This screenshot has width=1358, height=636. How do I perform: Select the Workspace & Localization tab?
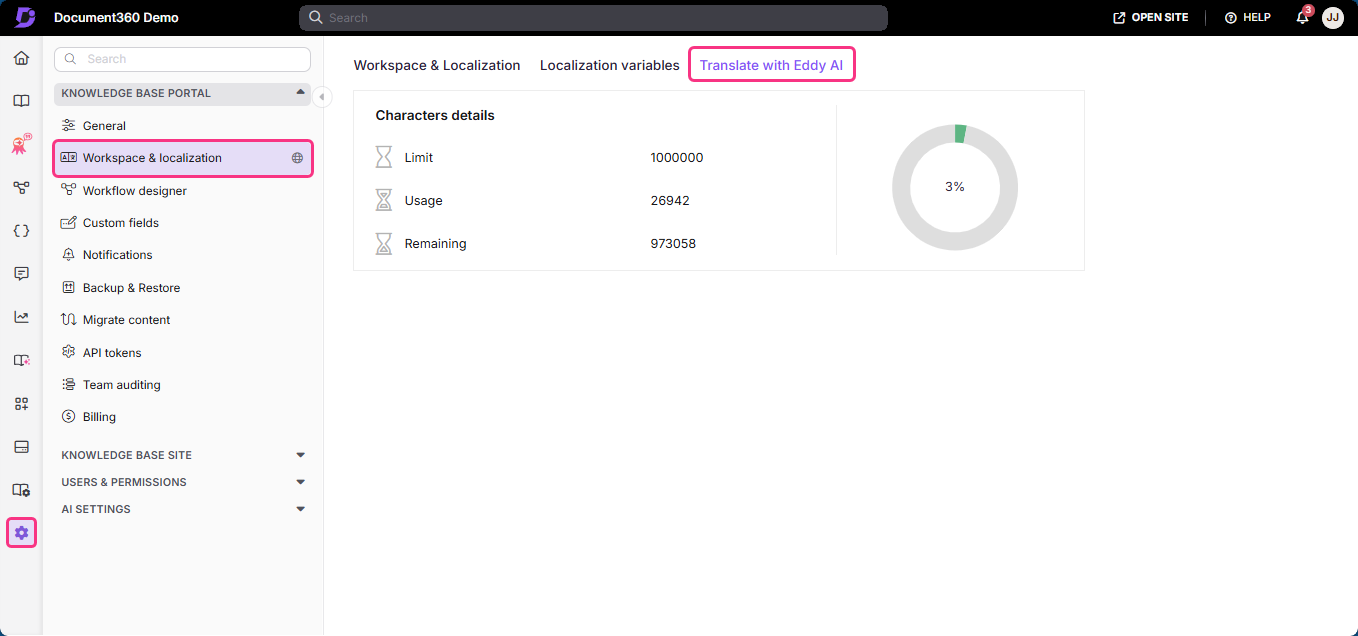point(437,64)
